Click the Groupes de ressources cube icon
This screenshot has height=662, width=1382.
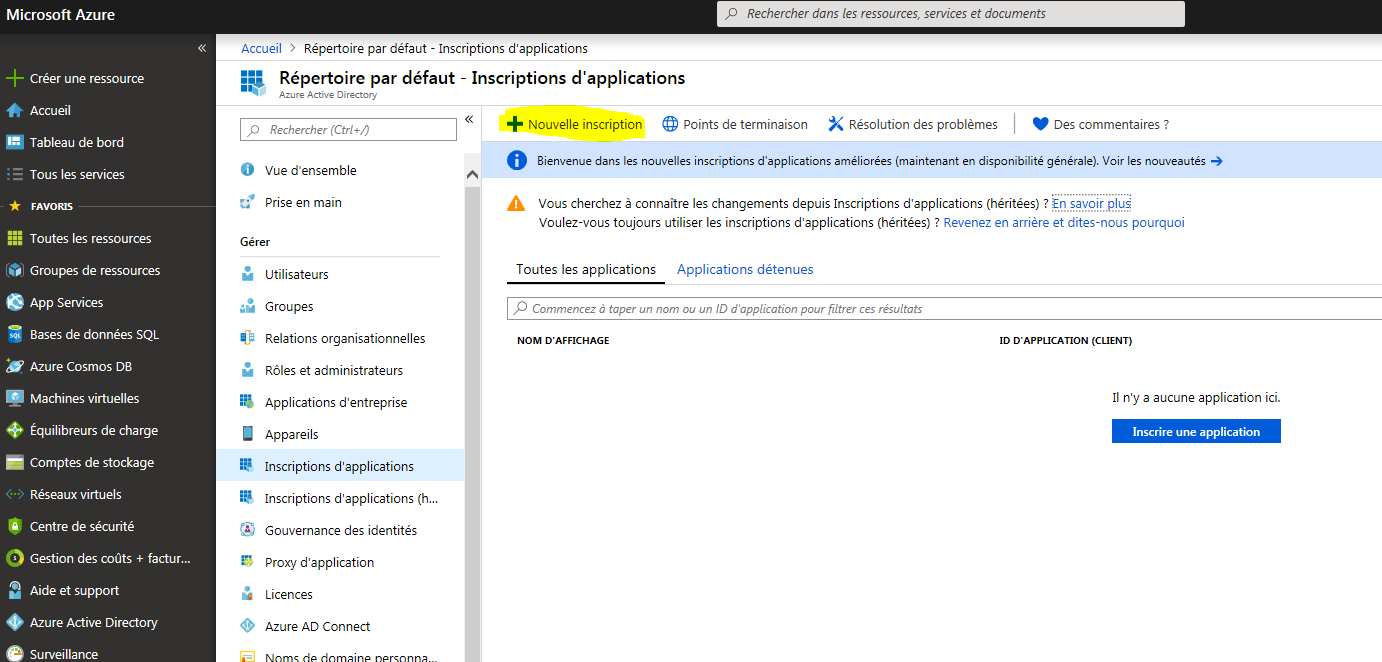(15, 270)
